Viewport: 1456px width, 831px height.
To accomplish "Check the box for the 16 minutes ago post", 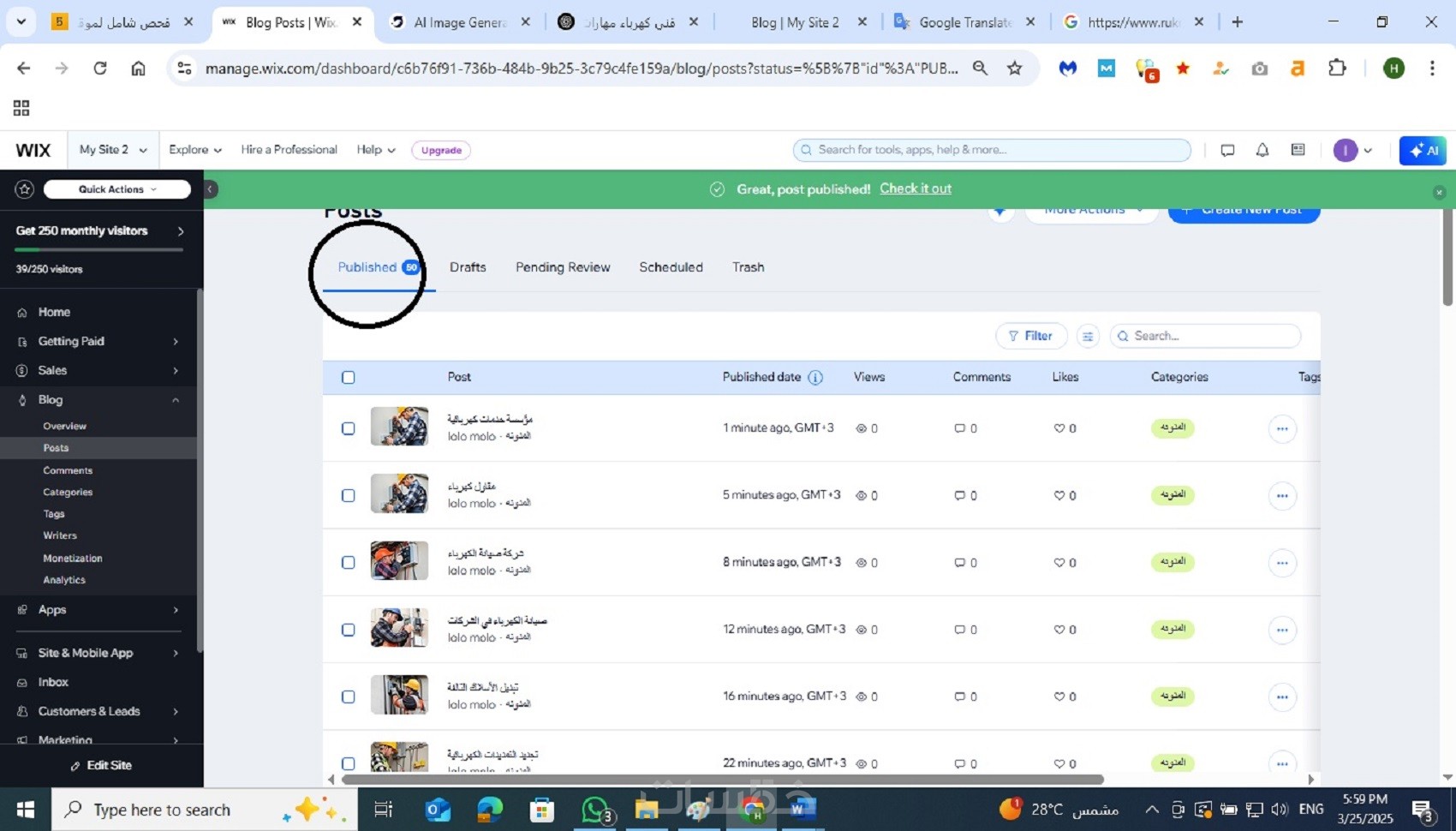I will point(349,696).
